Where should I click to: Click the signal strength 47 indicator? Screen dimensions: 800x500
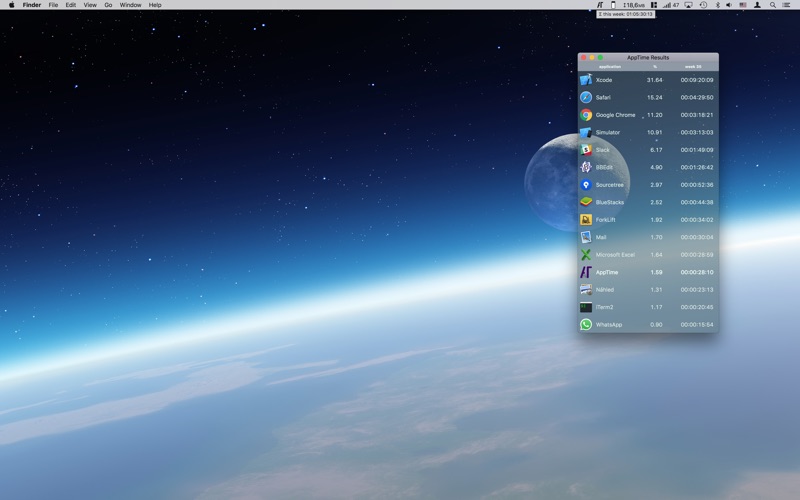[x=671, y=5]
